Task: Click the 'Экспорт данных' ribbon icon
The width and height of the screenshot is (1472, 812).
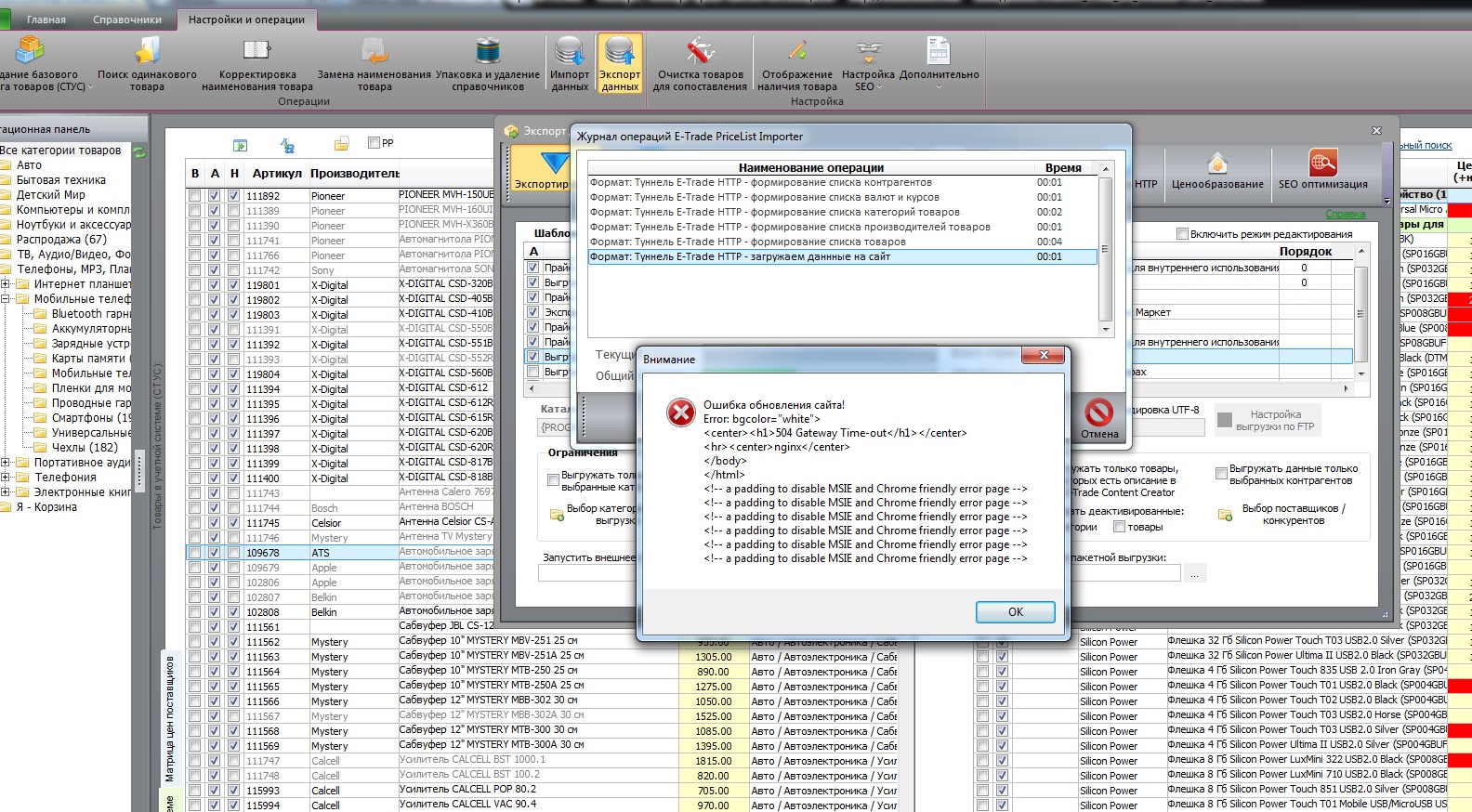Action: [x=620, y=50]
